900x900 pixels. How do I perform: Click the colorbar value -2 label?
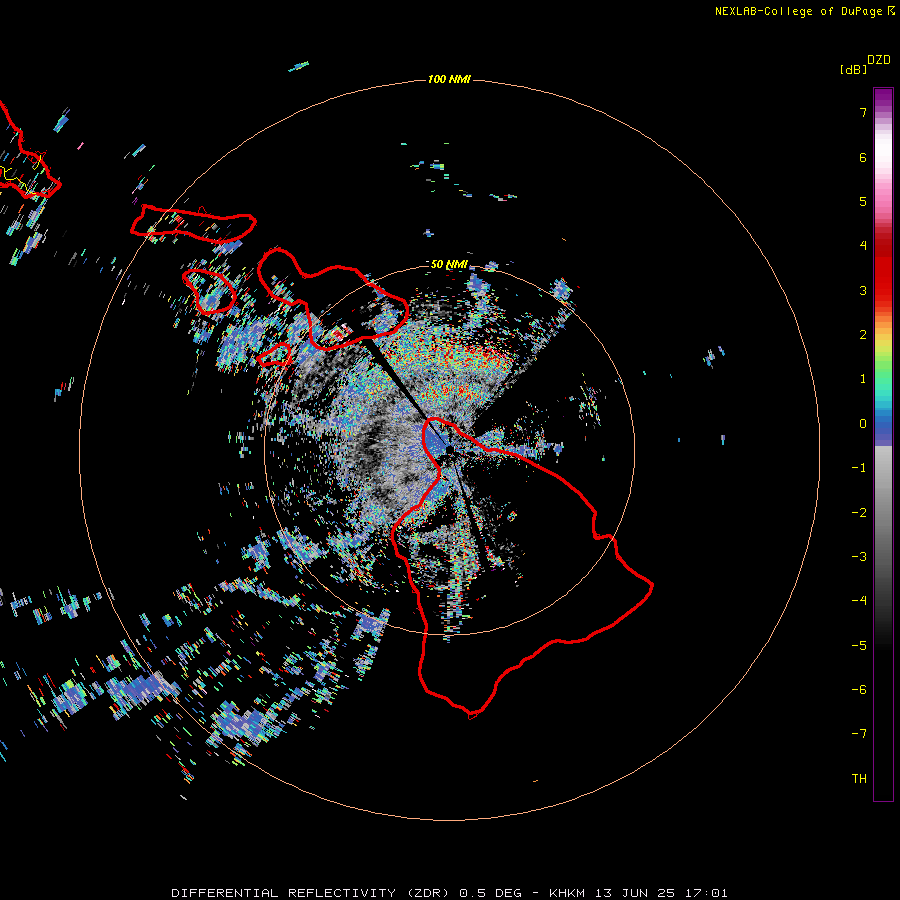(x=859, y=512)
